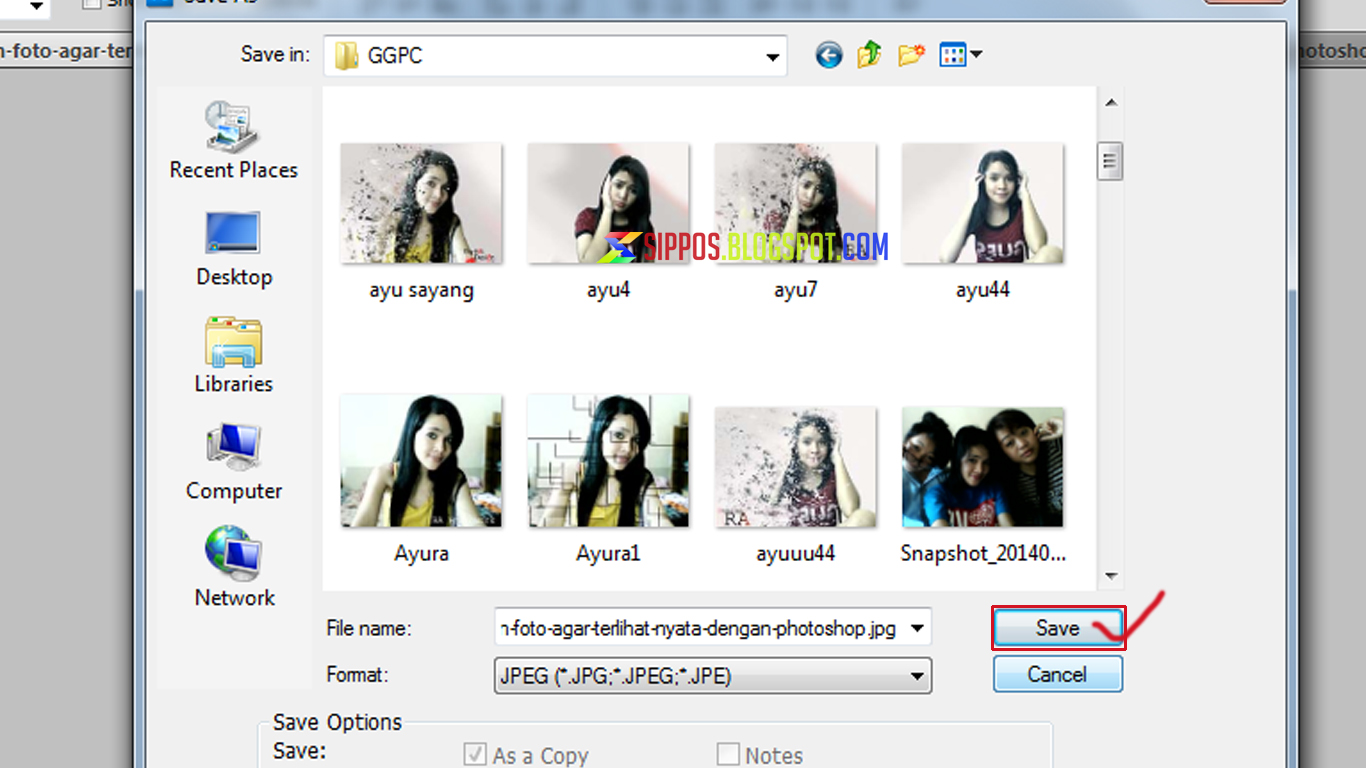Go back to previous folder icon
Viewport: 1366px width, 768px height.
pyautogui.click(x=828, y=55)
